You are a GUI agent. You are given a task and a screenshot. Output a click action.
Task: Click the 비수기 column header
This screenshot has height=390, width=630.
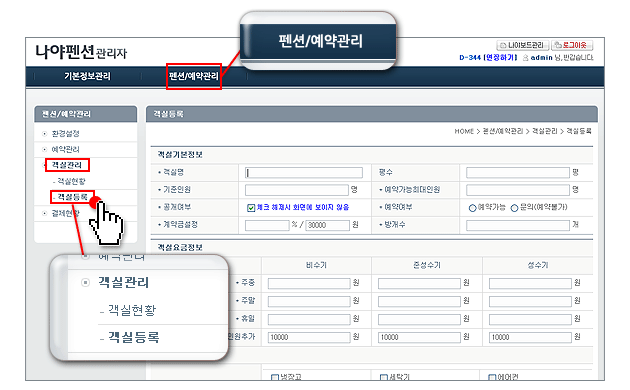[316, 265]
